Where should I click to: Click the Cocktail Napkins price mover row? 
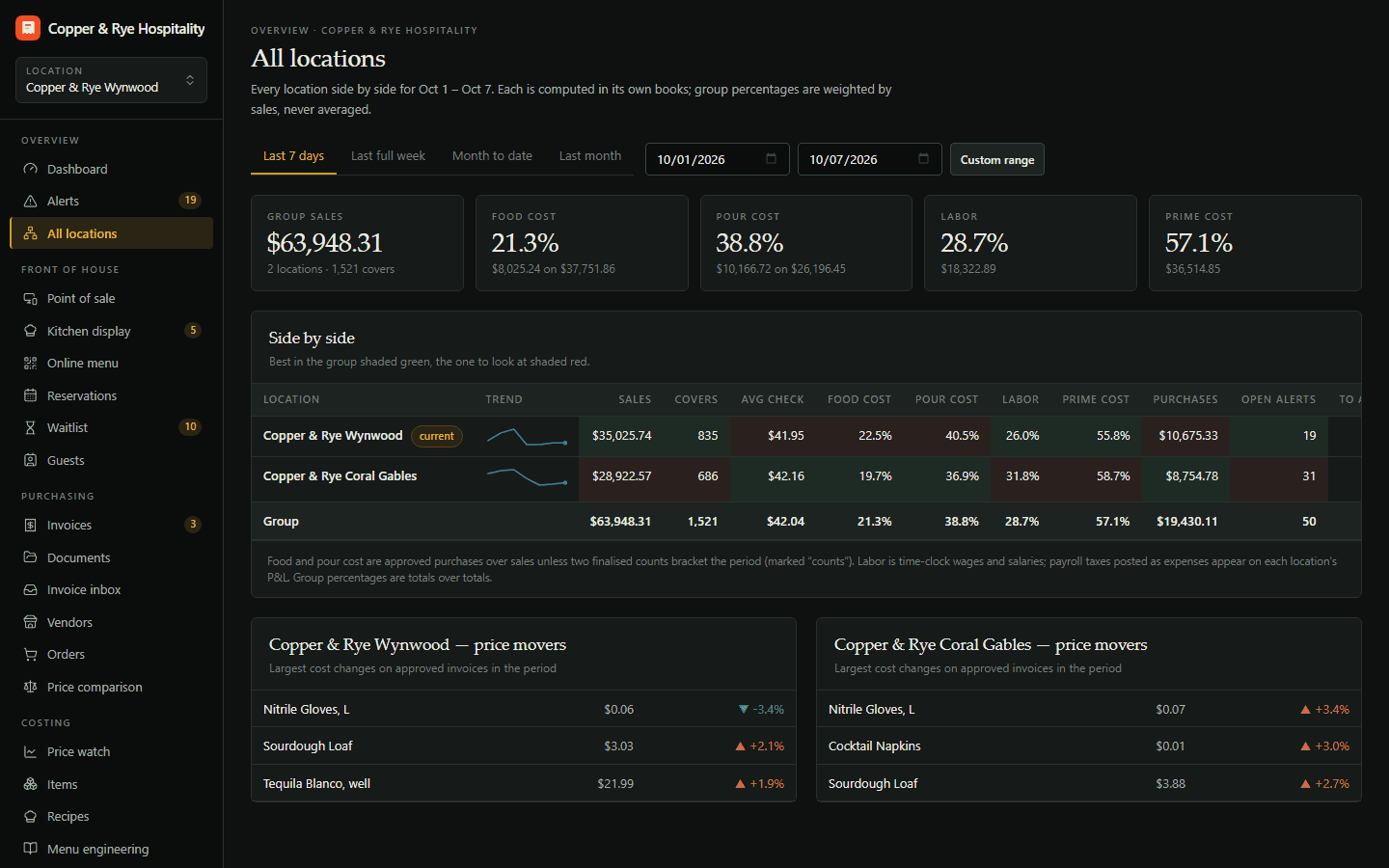tap(1089, 746)
